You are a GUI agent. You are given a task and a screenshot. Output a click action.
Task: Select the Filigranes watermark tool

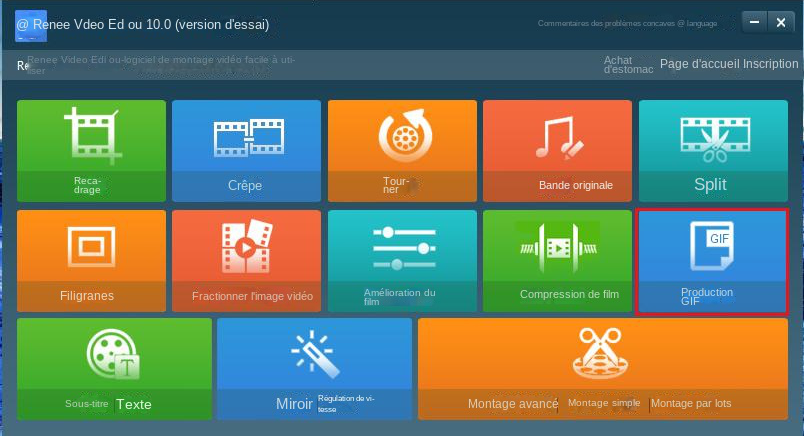(x=91, y=259)
